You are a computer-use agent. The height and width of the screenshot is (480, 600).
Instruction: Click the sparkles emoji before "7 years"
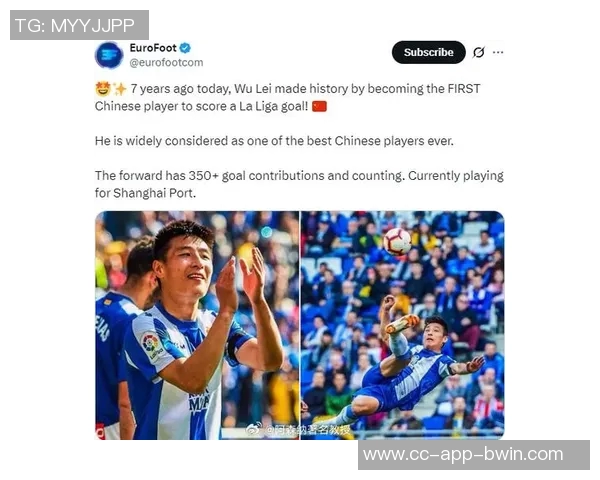pyautogui.click(x=119, y=89)
